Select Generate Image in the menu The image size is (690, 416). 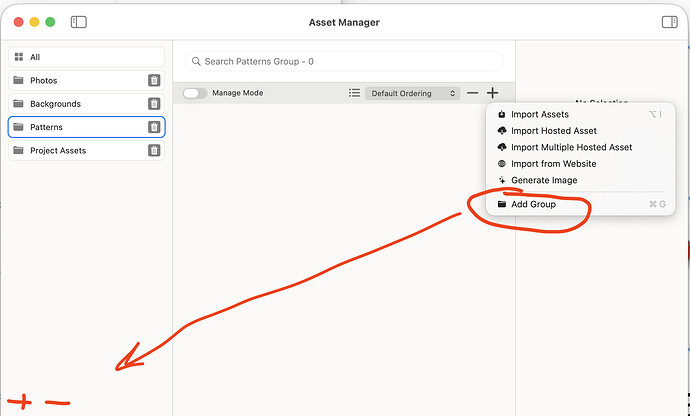click(544, 180)
